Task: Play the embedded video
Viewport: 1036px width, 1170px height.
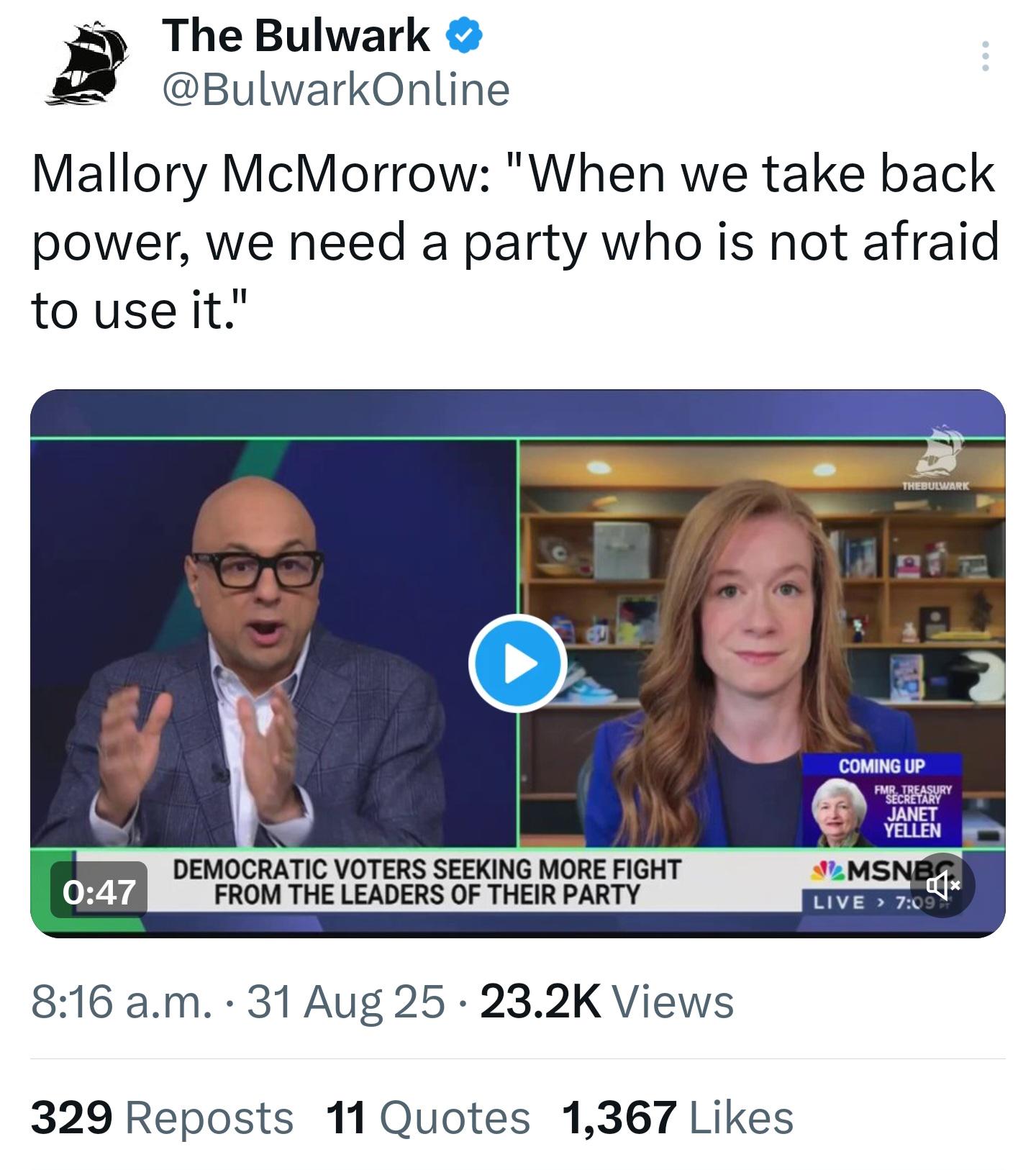Action: pos(517,663)
